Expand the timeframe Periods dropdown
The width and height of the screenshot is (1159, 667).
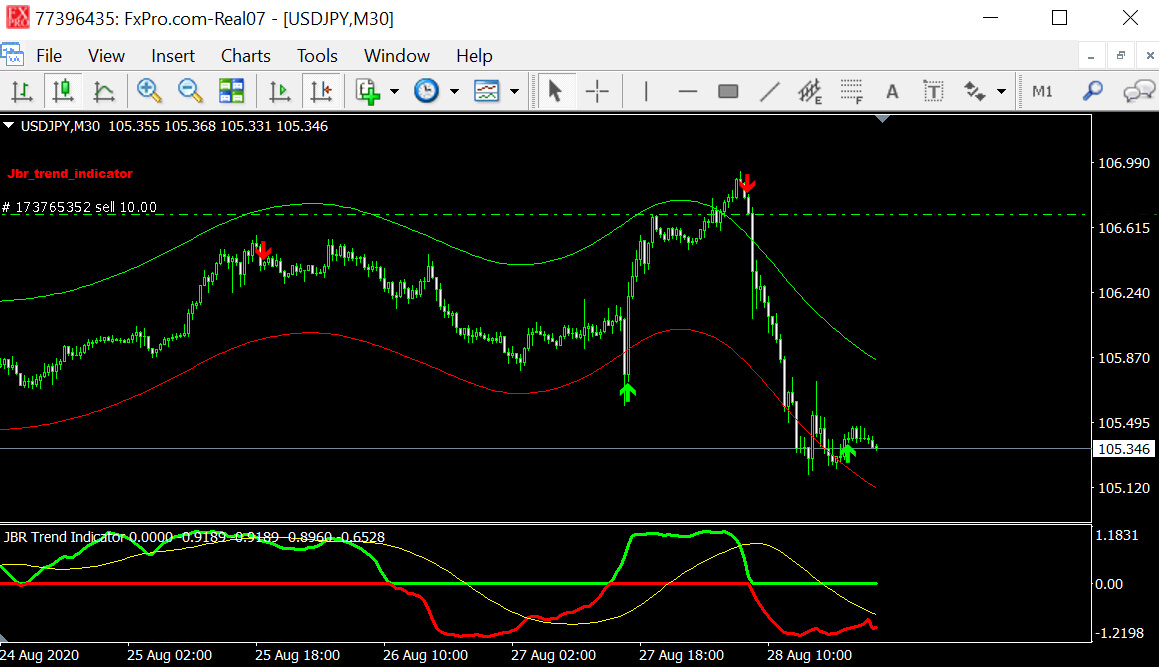pyautogui.click(x=453, y=91)
